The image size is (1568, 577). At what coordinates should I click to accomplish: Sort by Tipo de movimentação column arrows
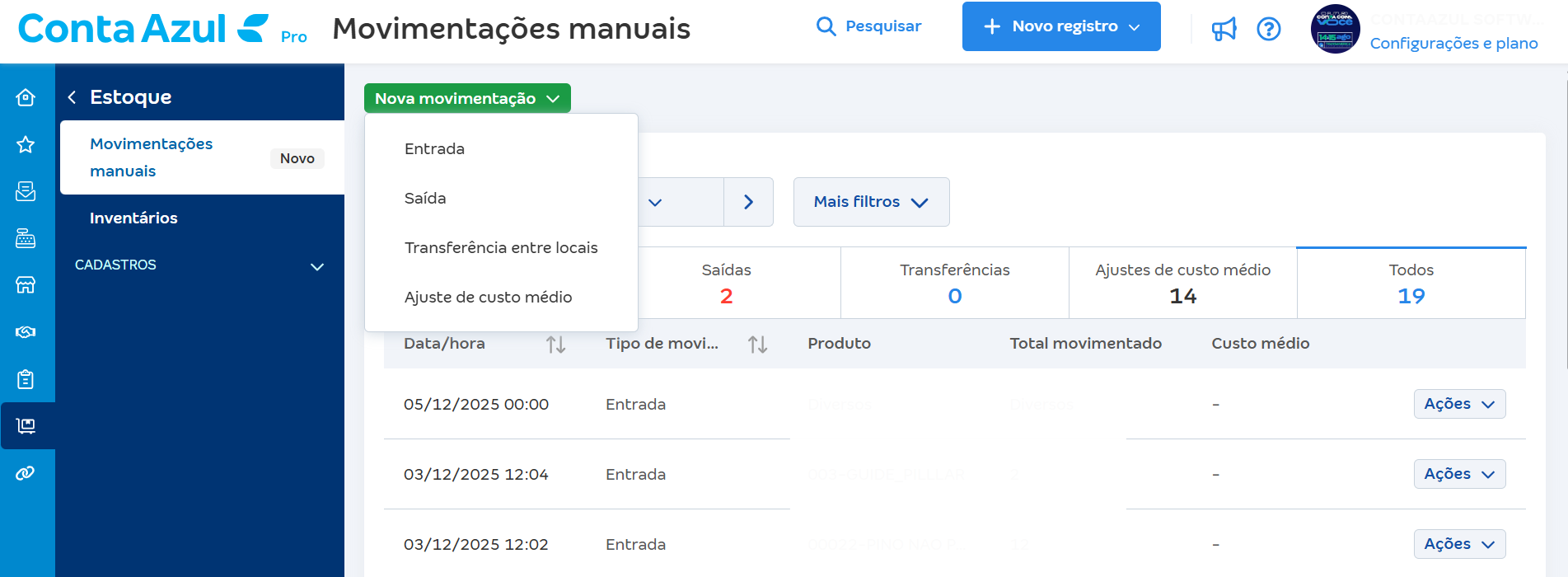click(758, 345)
